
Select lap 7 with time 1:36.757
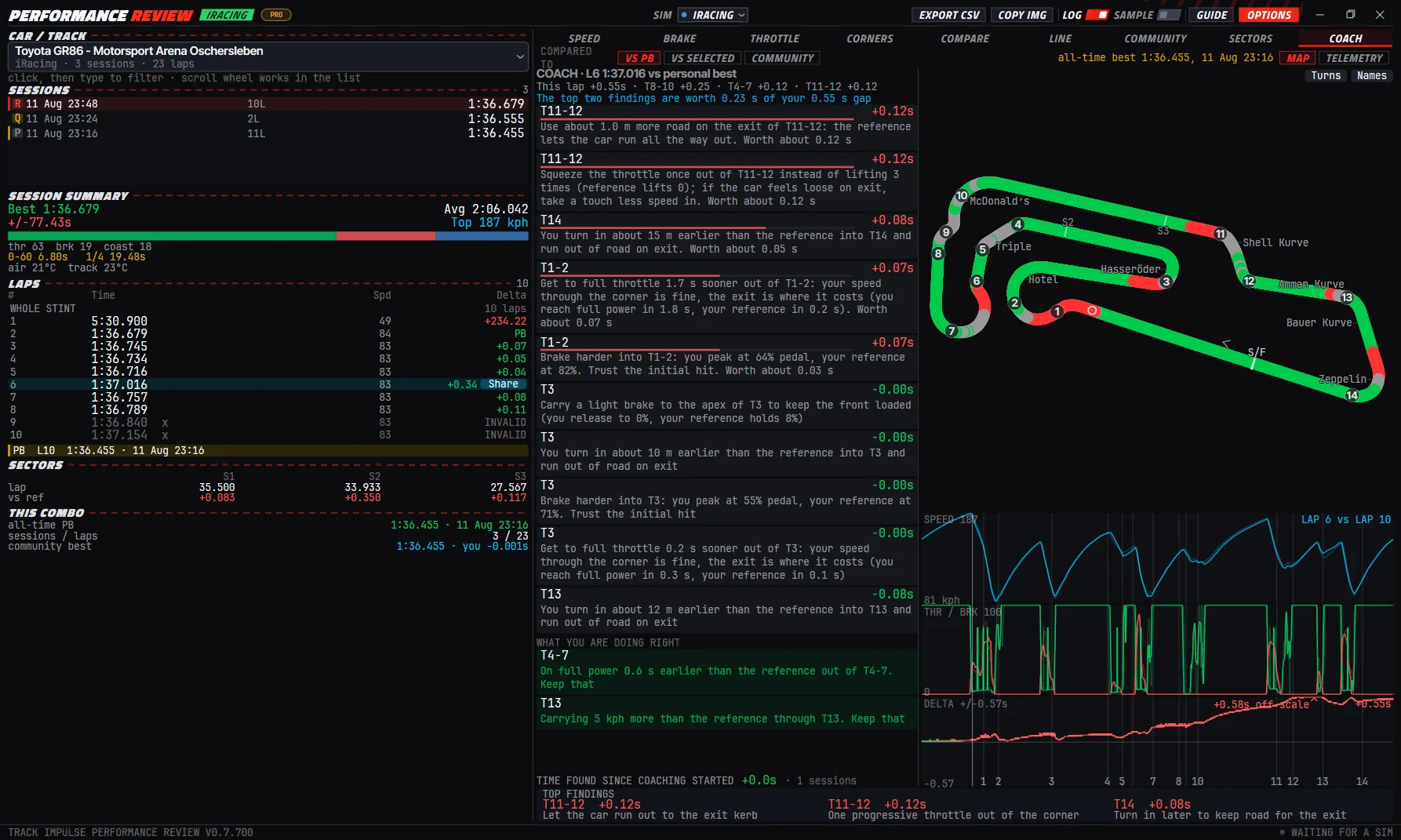point(267,397)
